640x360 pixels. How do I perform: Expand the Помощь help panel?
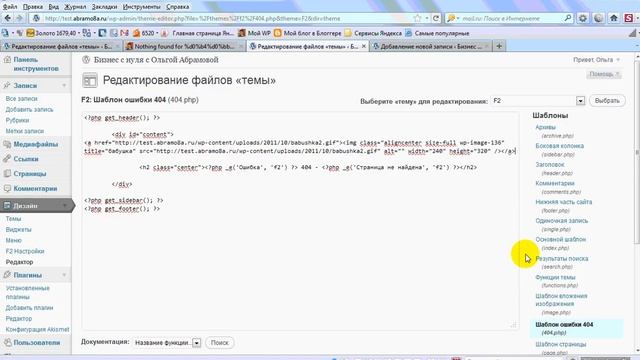tap(604, 74)
